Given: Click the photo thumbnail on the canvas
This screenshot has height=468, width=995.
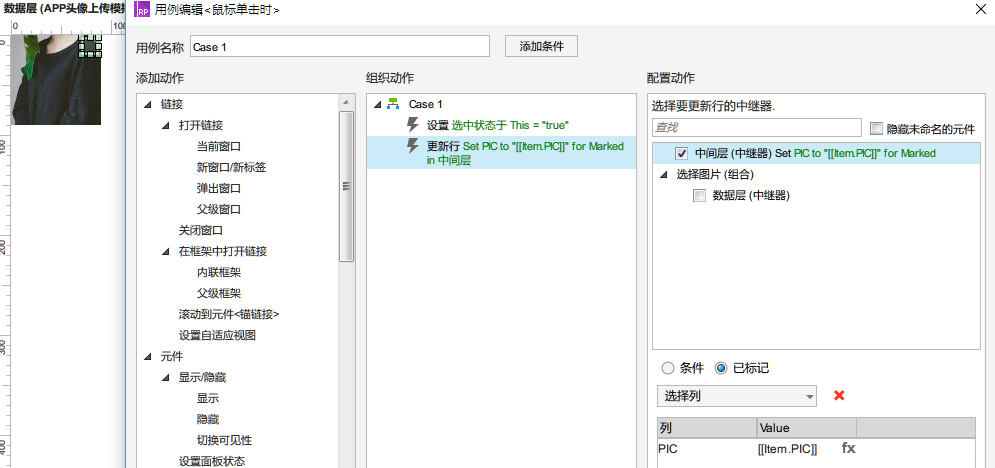Looking at the screenshot, I should tap(56, 79).
